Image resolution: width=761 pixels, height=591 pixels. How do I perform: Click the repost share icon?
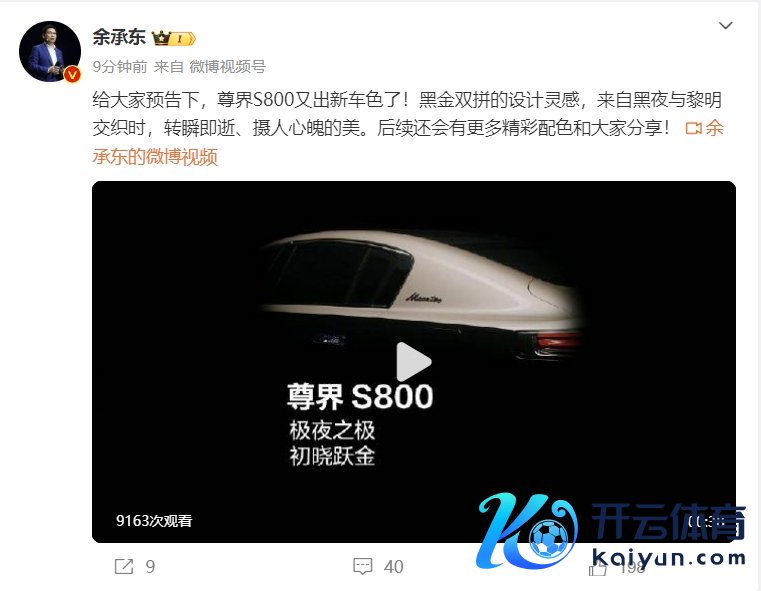click(x=124, y=566)
